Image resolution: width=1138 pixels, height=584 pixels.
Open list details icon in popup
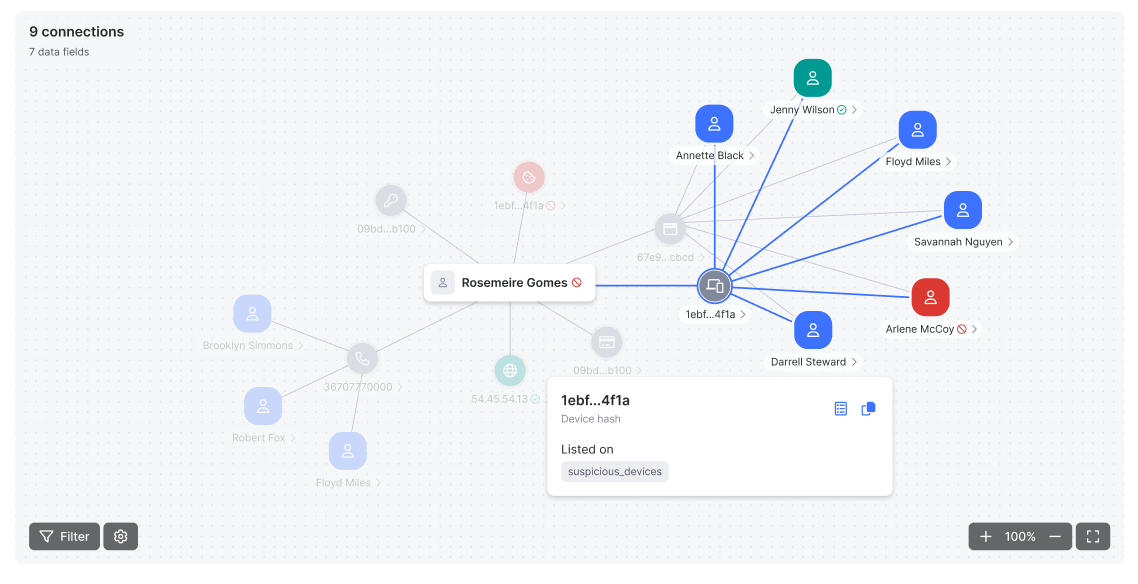pyautogui.click(x=840, y=409)
